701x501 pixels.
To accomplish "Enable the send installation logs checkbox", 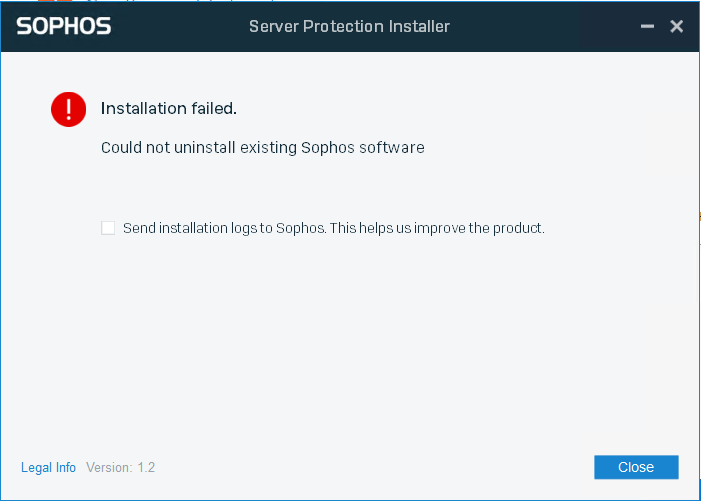I will (x=108, y=228).
